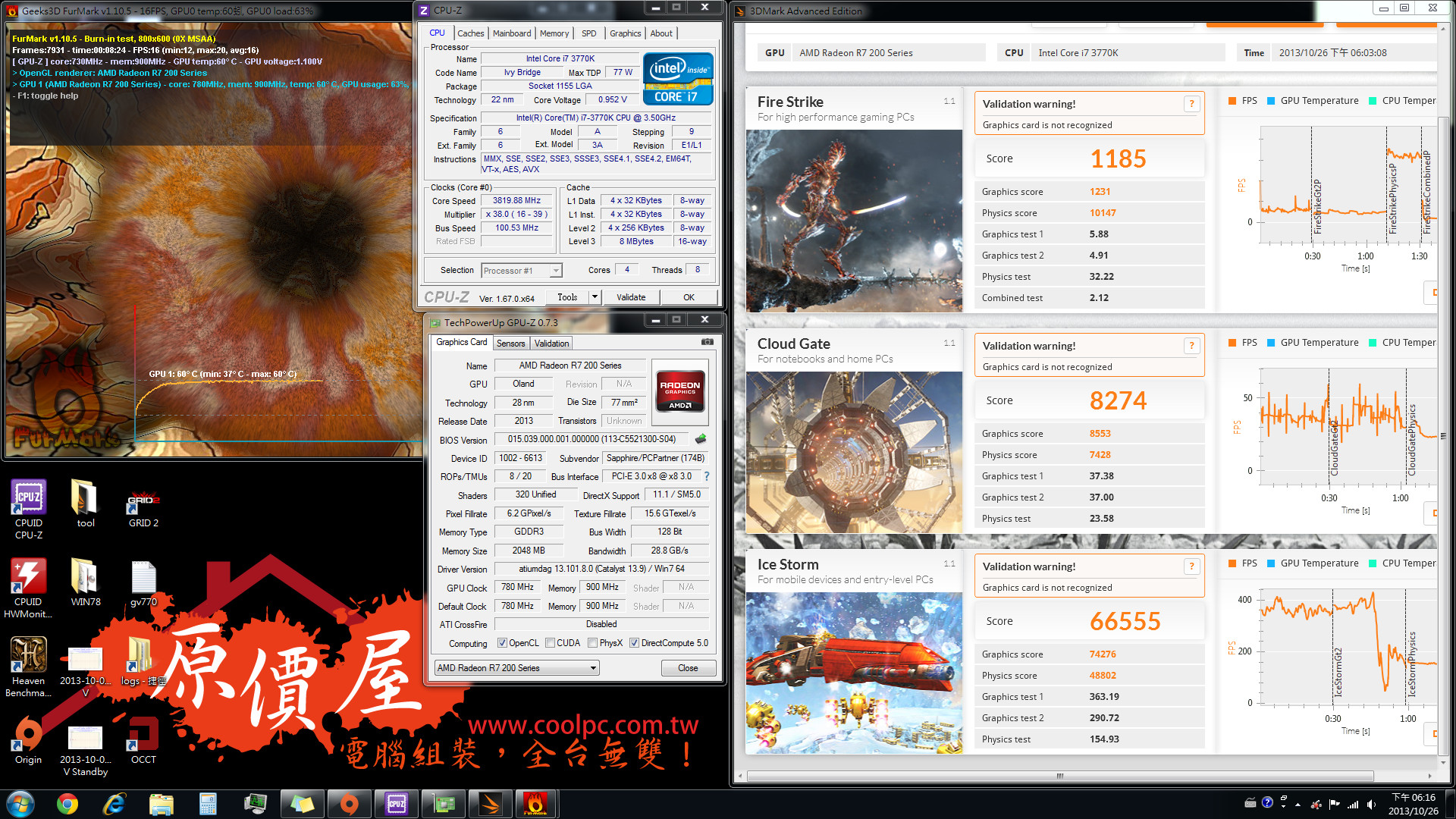Take GPU-Z screenshot with camera icon

tap(707, 342)
